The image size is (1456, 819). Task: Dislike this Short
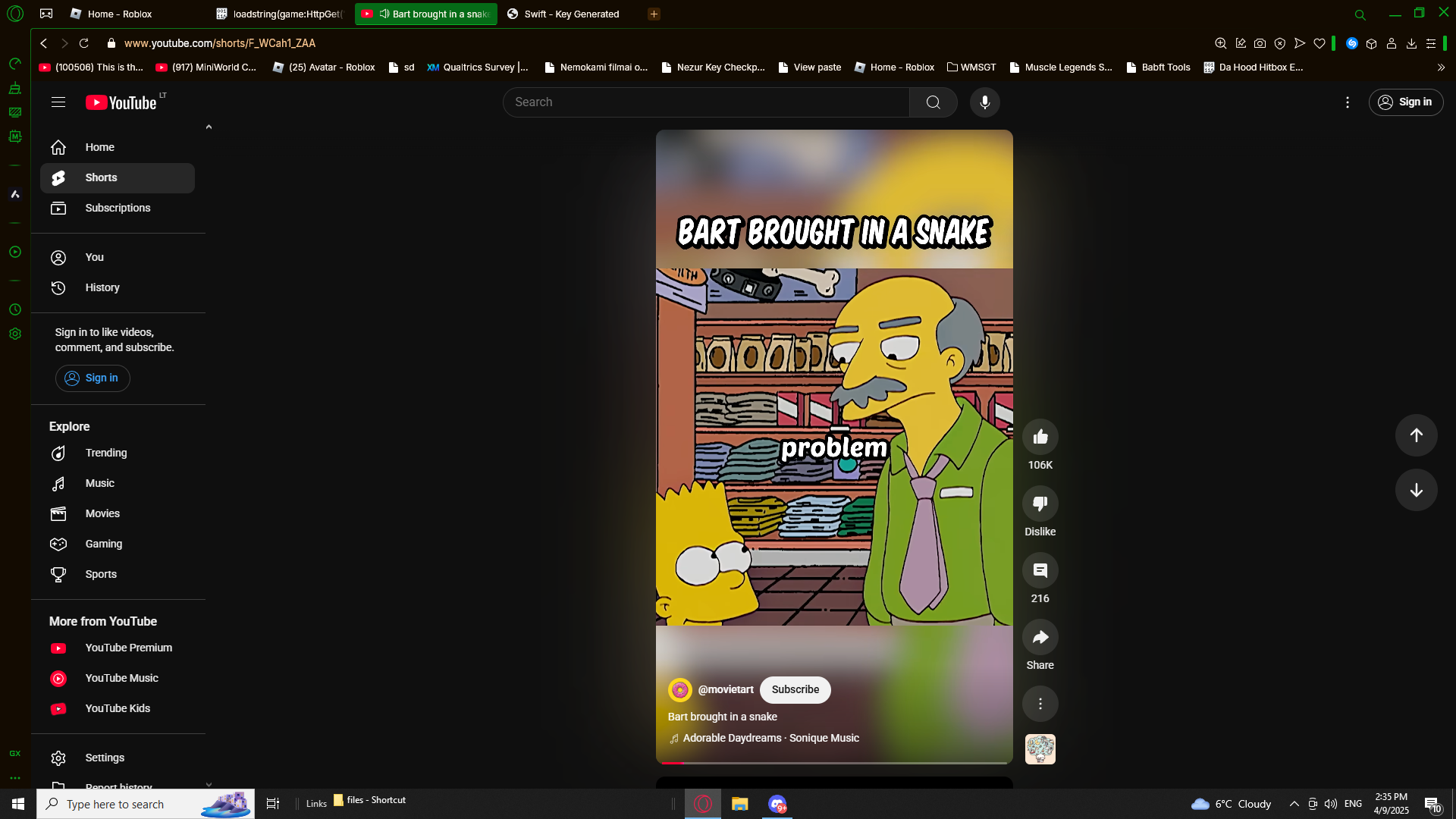(x=1040, y=504)
